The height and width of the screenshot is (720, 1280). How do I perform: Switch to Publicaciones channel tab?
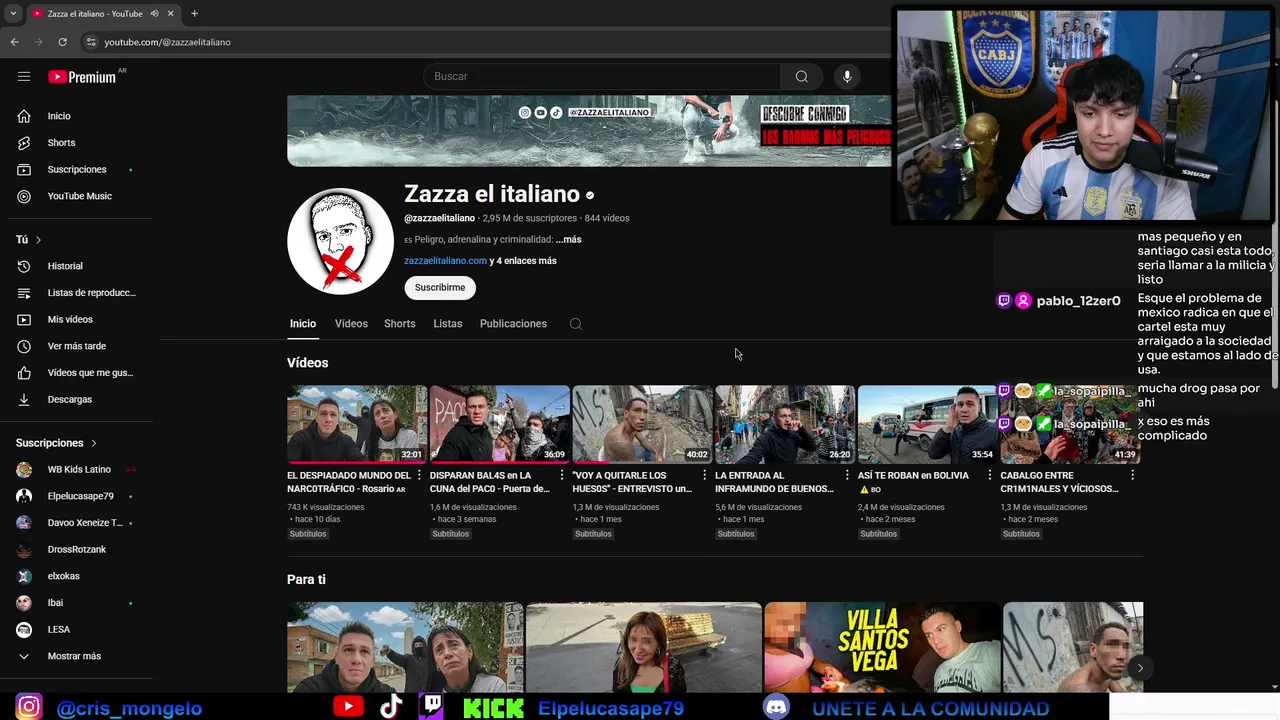click(513, 324)
